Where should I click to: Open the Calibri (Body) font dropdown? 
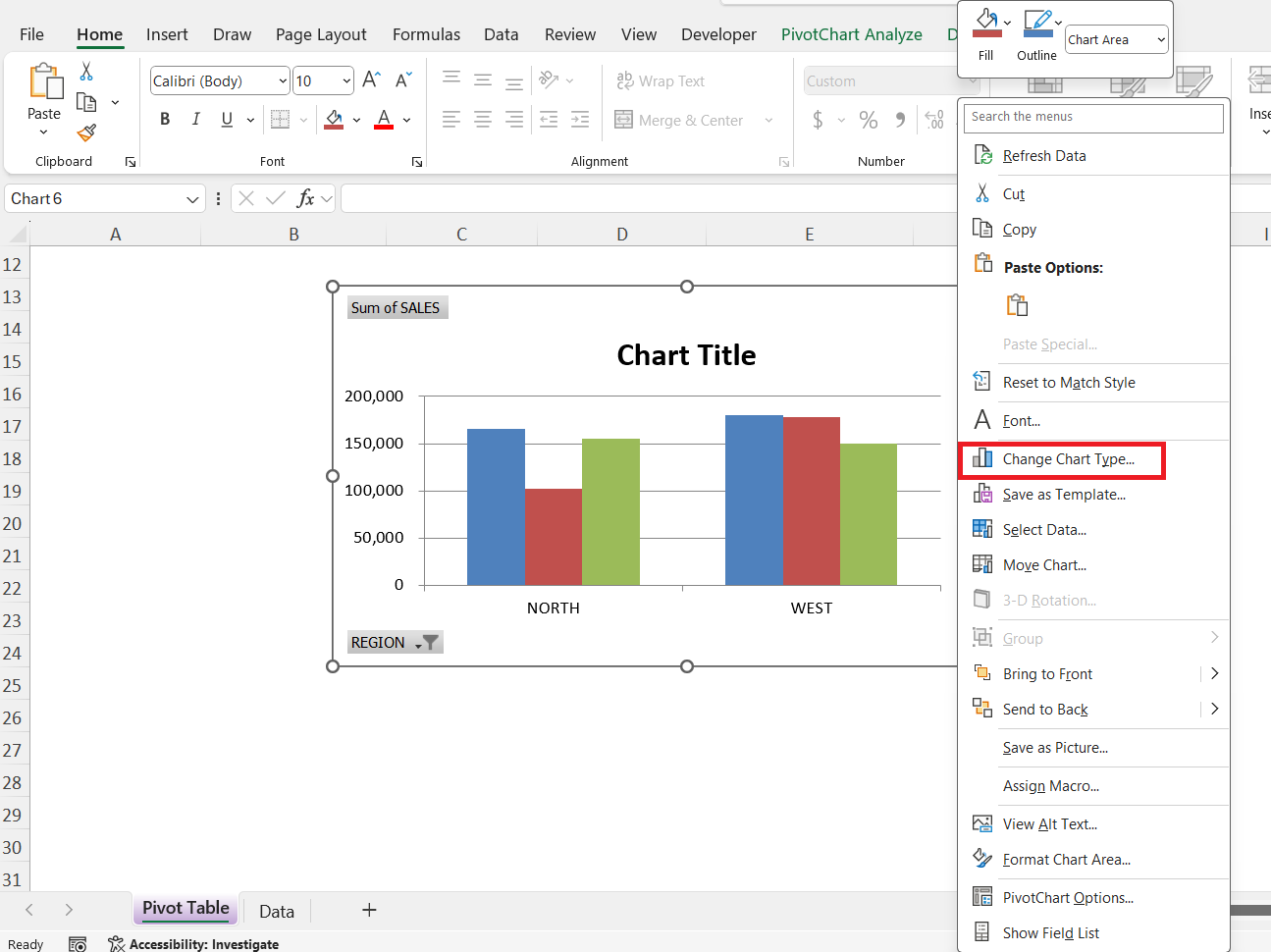pyautogui.click(x=283, y=81)
